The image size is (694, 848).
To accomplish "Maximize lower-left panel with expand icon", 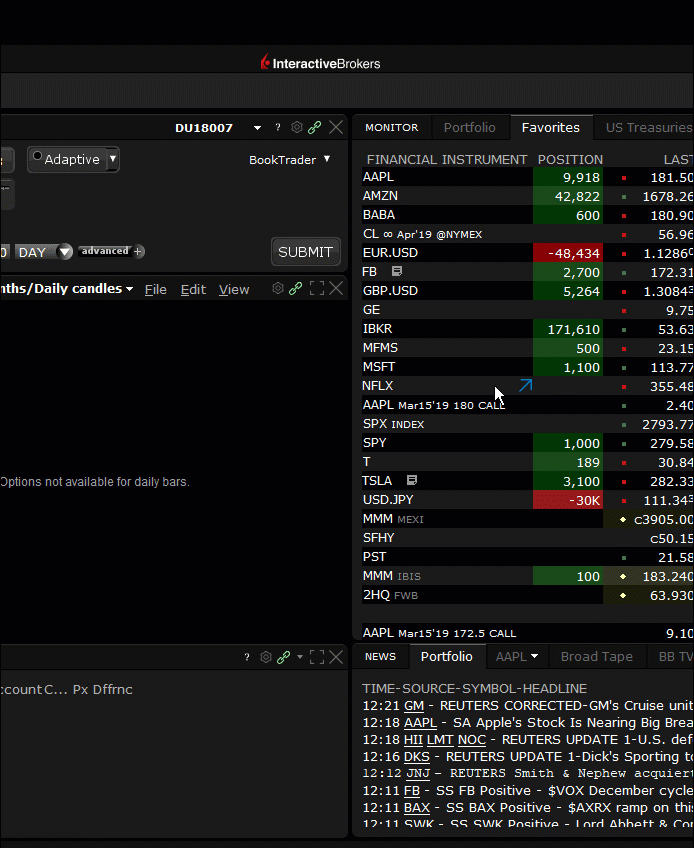I will 317,657.
